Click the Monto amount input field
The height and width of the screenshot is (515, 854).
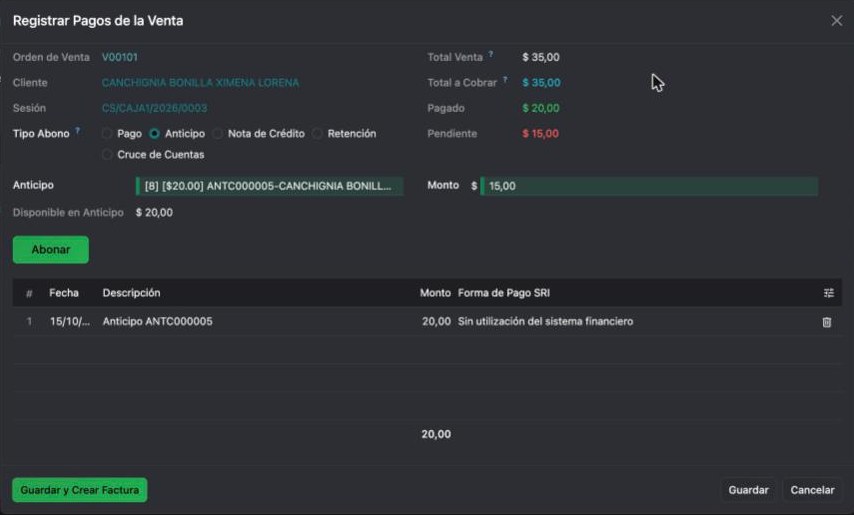[649, 186]
